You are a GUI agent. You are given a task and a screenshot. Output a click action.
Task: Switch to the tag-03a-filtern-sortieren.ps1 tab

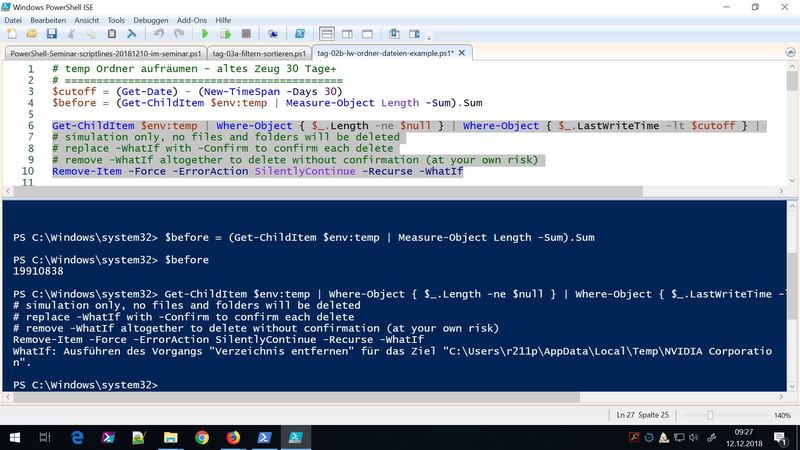tap(255, 52)
